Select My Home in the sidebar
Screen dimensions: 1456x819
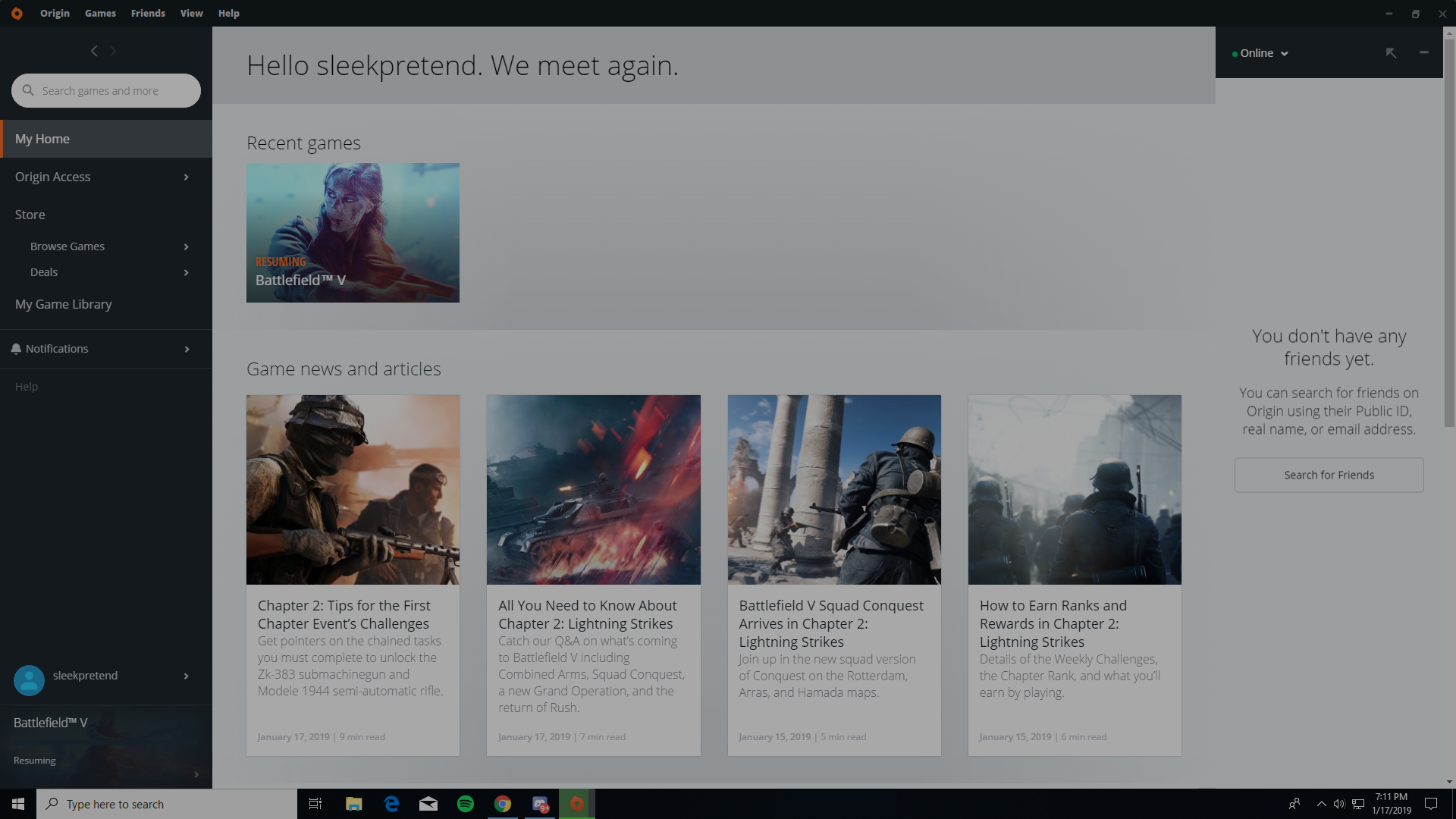tap(106, 139)
